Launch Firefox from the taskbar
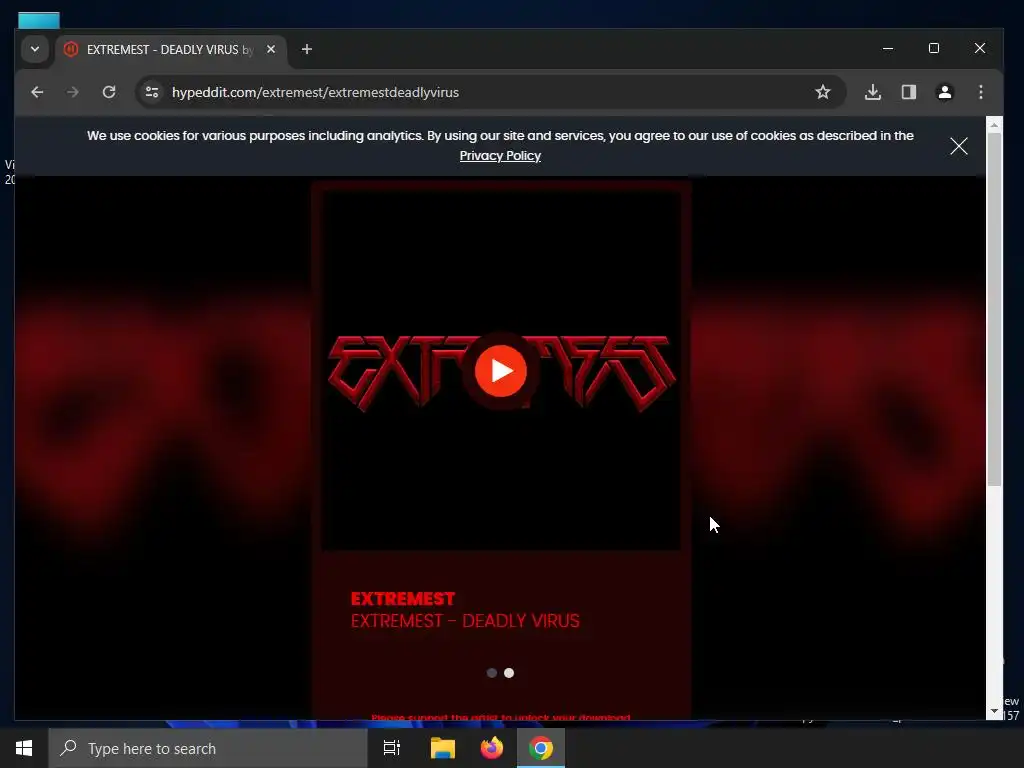Screen dimensions: 1024x768 (x=492, y=748)
